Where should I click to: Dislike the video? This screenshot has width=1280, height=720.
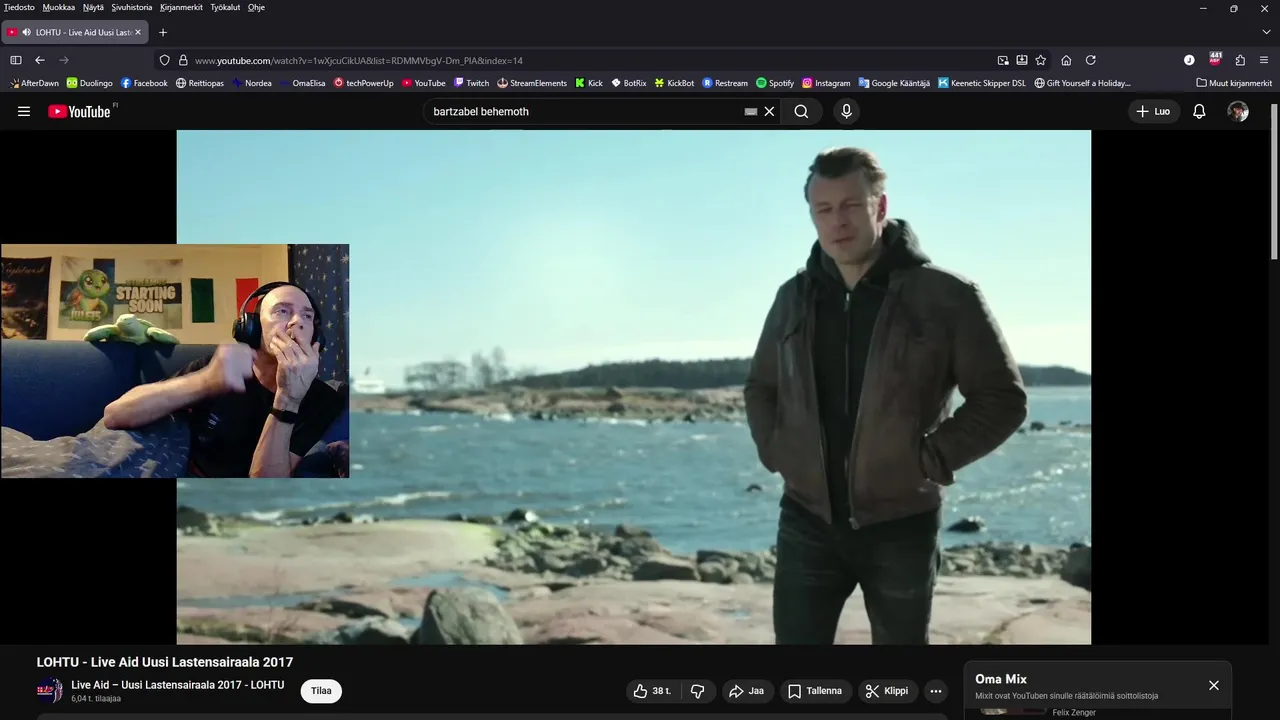[698, 691]
